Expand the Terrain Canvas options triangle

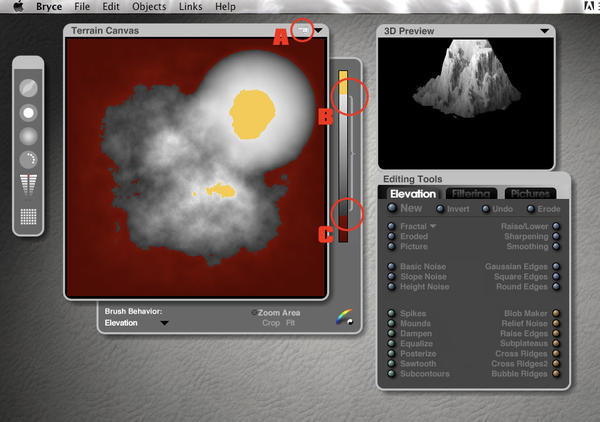tap(318, 30)
